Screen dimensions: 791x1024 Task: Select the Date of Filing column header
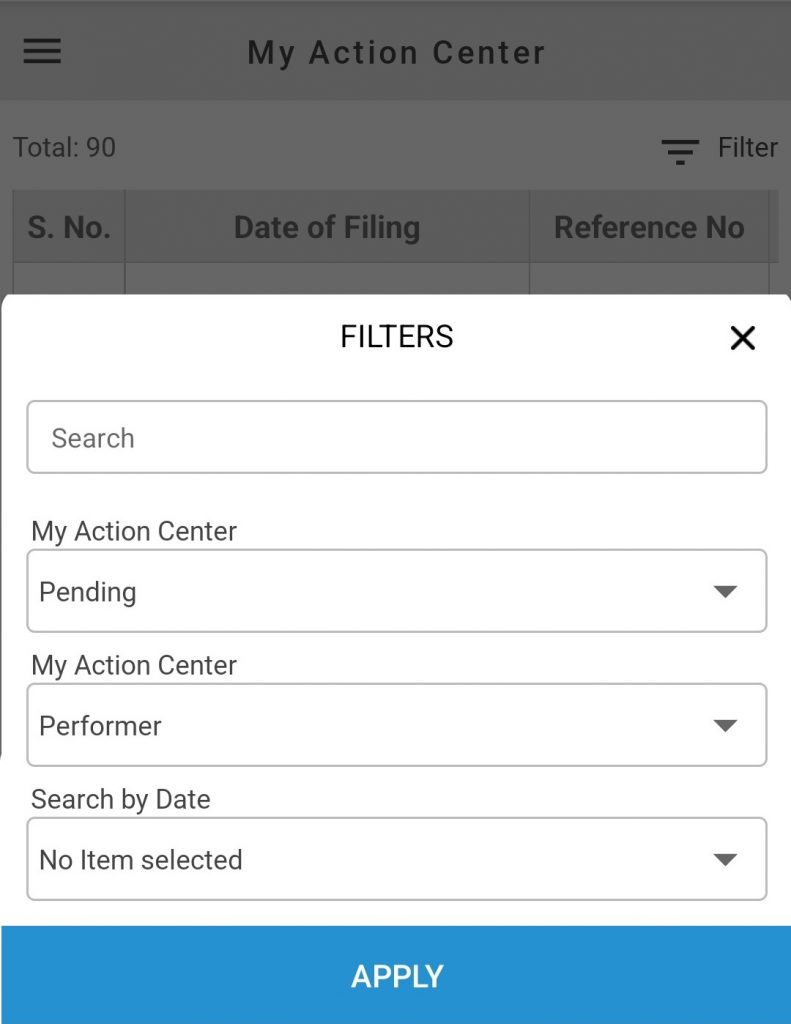[x=327, y=227]
